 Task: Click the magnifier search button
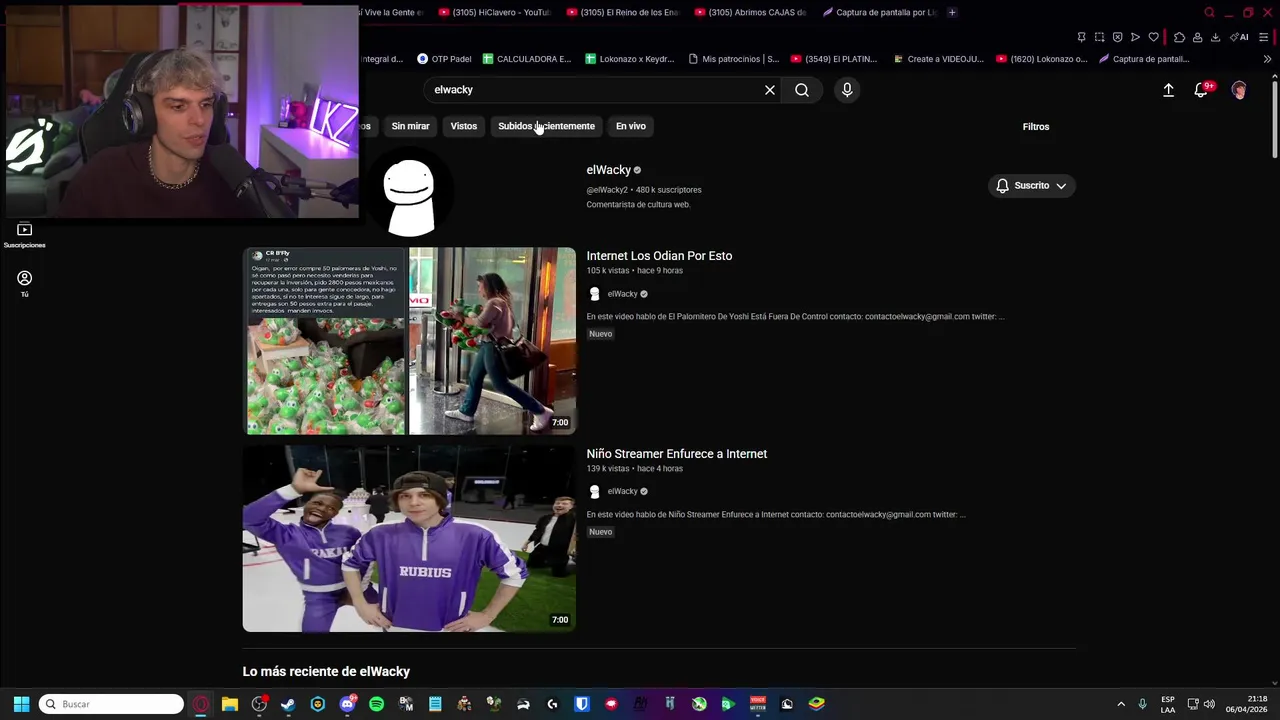[x=802, y=90]
